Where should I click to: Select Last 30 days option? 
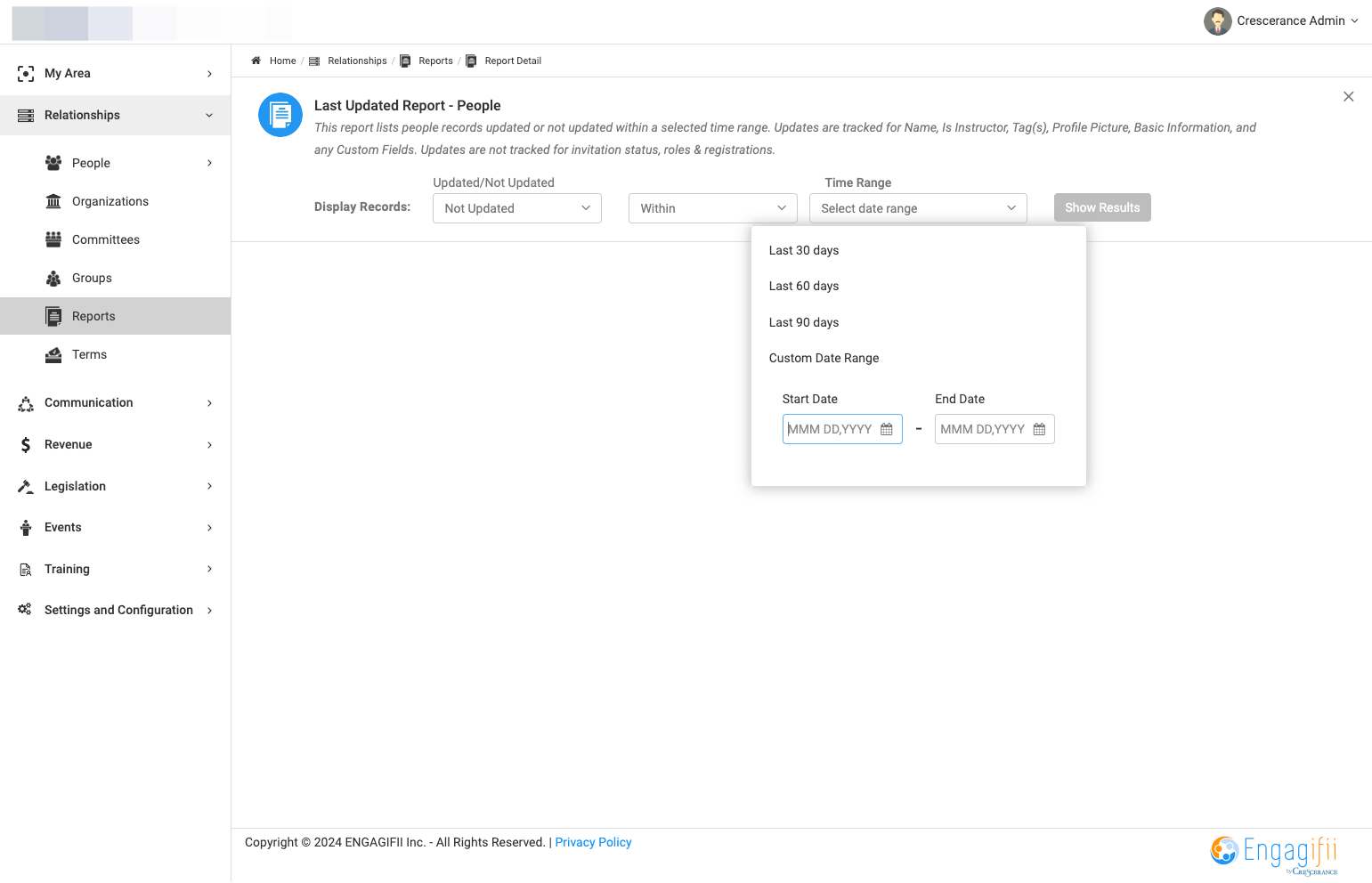(x=804, y=250)
